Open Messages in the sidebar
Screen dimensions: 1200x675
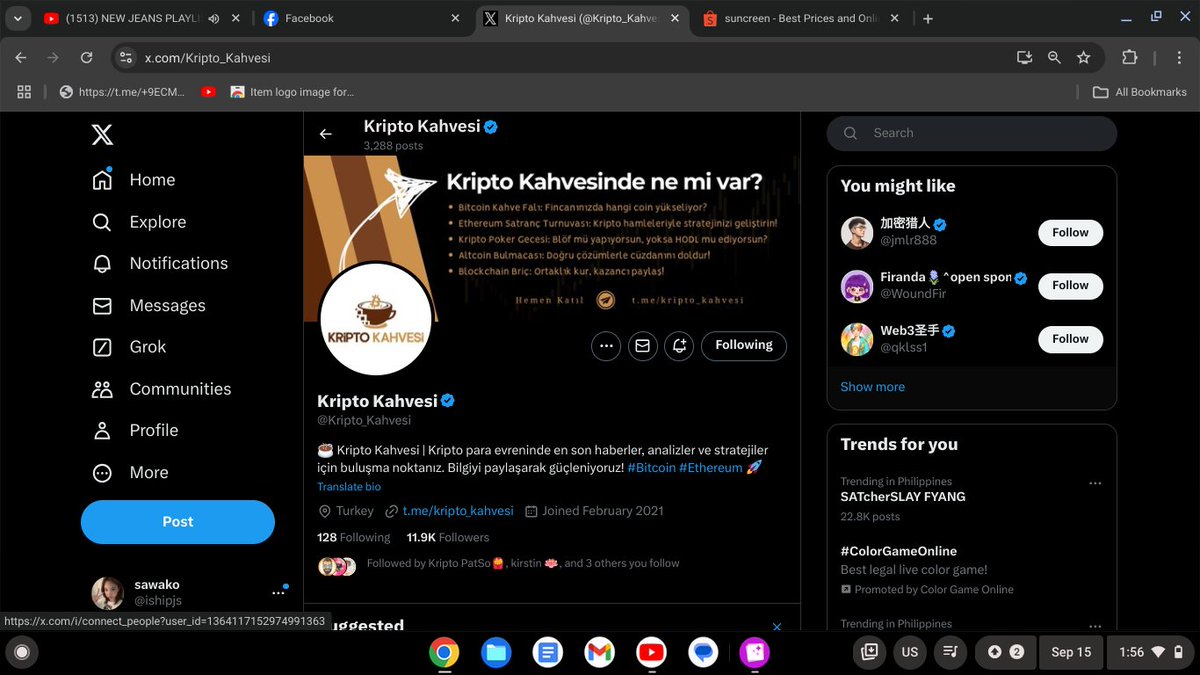point(149,305)
